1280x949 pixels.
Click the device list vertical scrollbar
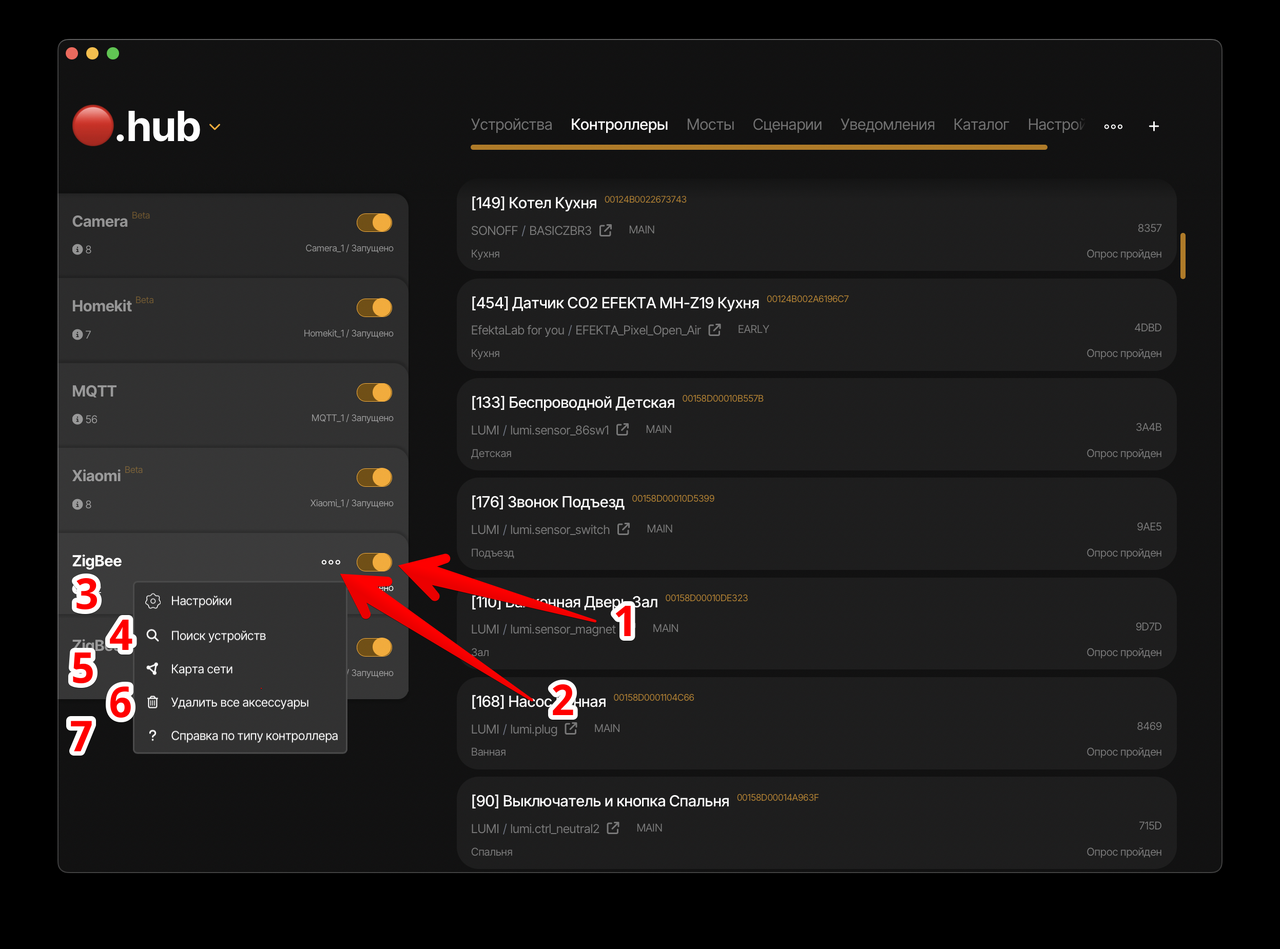1183,256
